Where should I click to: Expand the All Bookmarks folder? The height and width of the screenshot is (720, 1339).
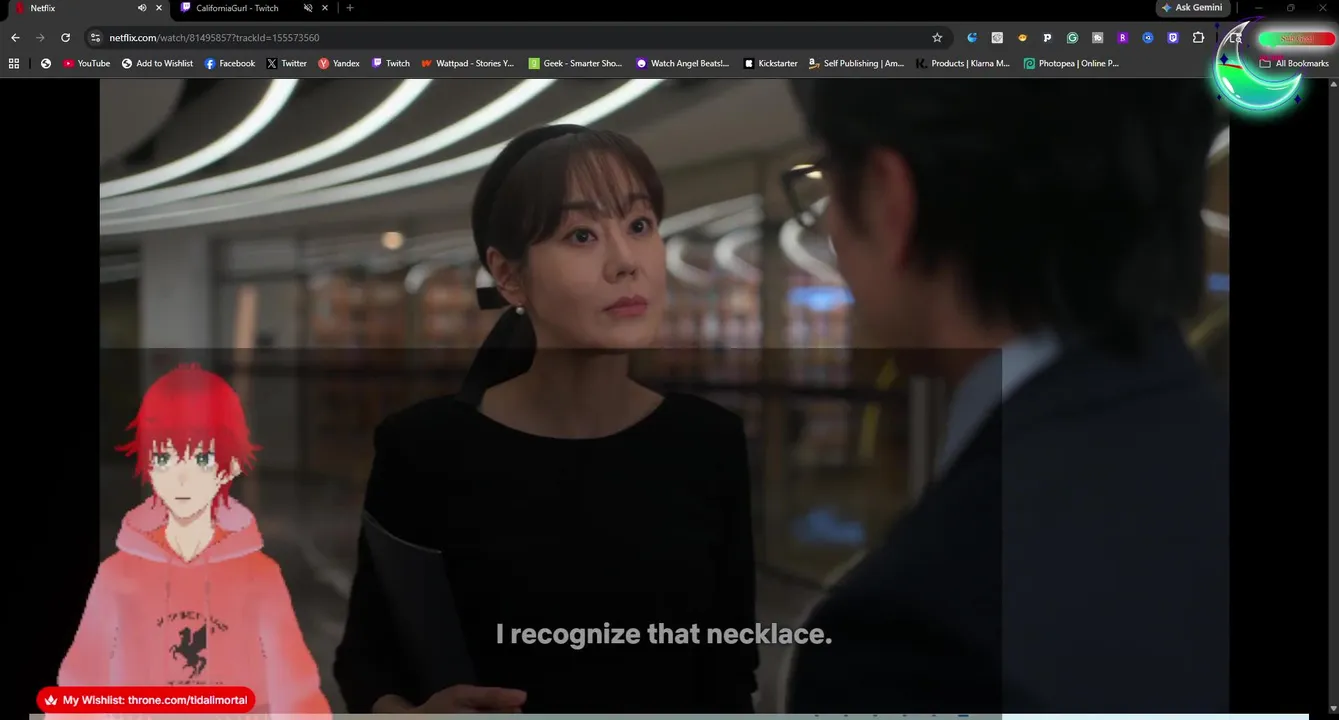coord(1294,63)
